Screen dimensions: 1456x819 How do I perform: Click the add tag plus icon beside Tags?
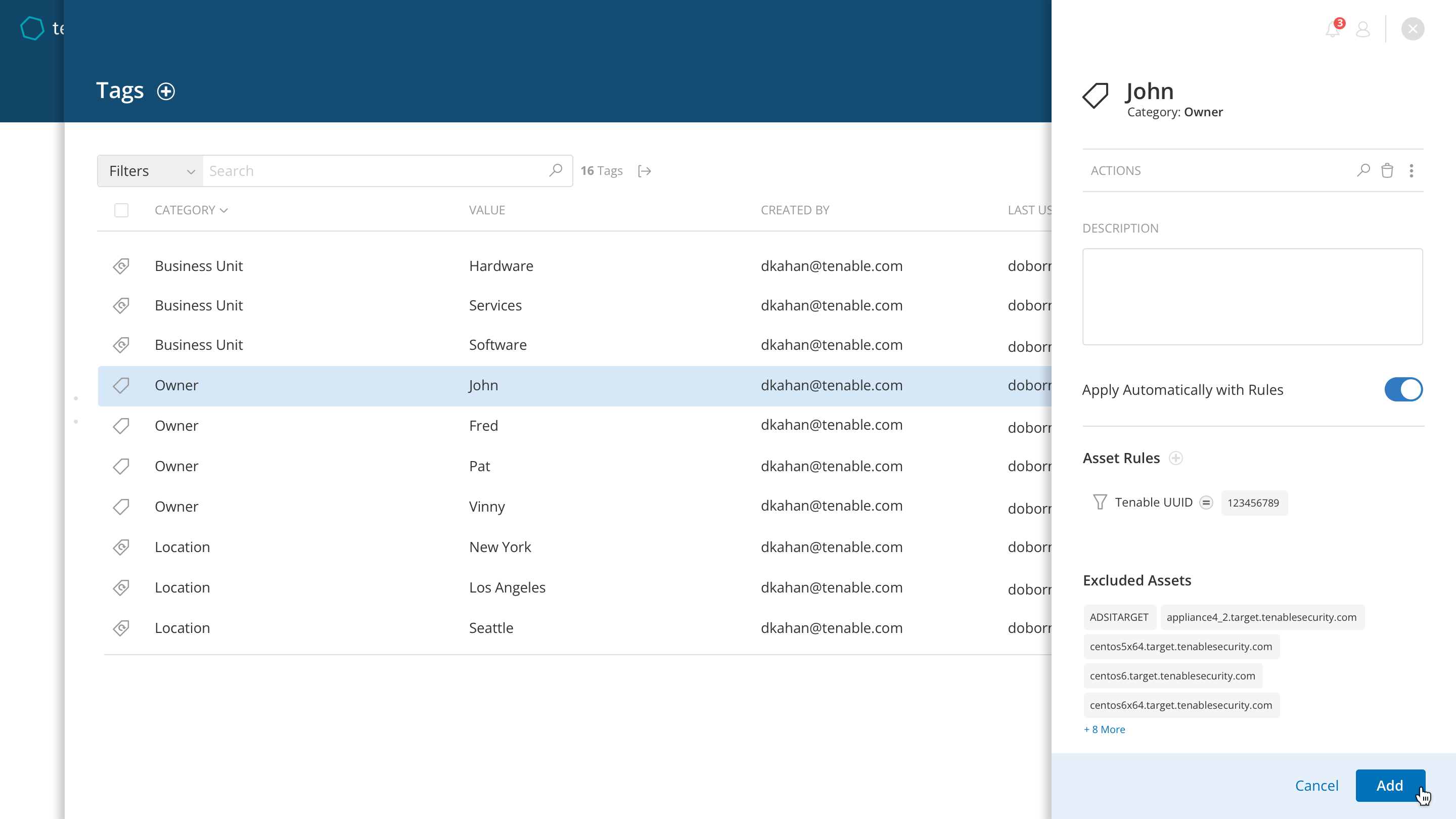point(166,91)
